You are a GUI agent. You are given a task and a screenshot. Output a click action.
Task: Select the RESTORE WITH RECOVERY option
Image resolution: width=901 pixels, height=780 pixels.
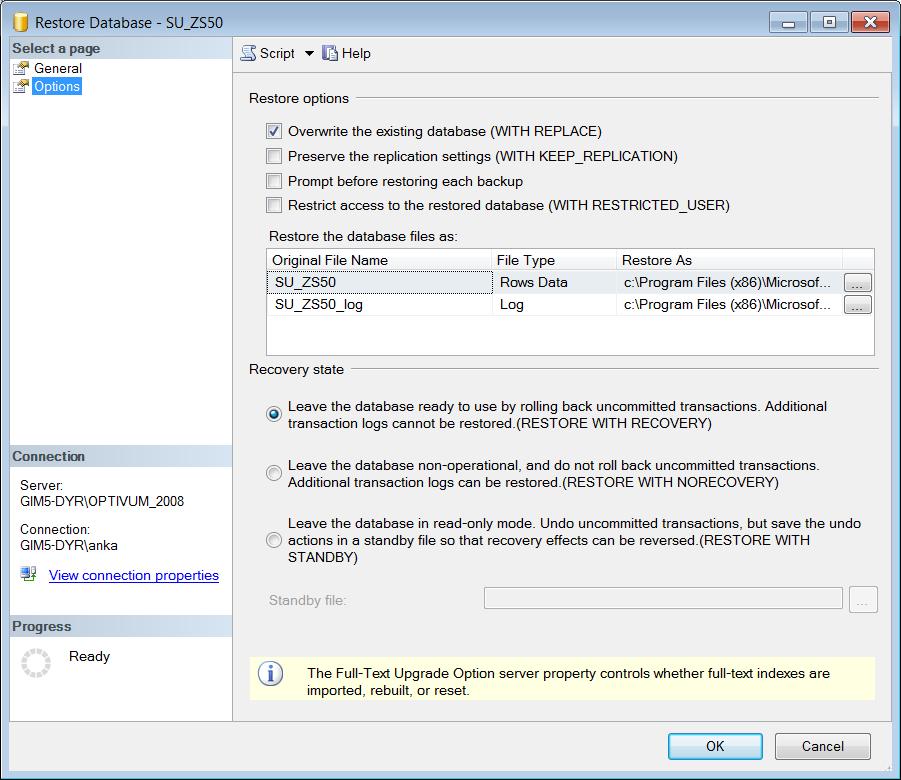click(x=274, y=414)
